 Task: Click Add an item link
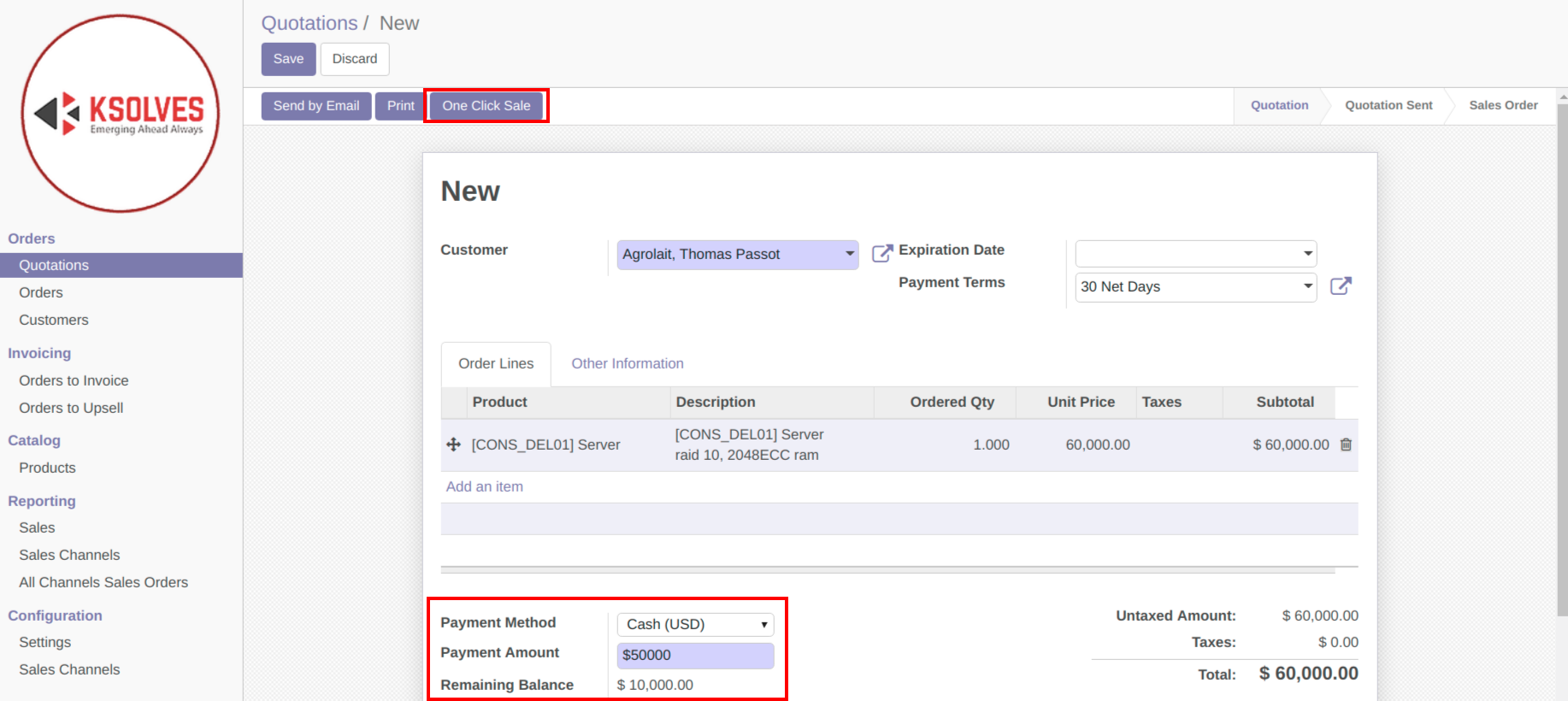point(485,486)
